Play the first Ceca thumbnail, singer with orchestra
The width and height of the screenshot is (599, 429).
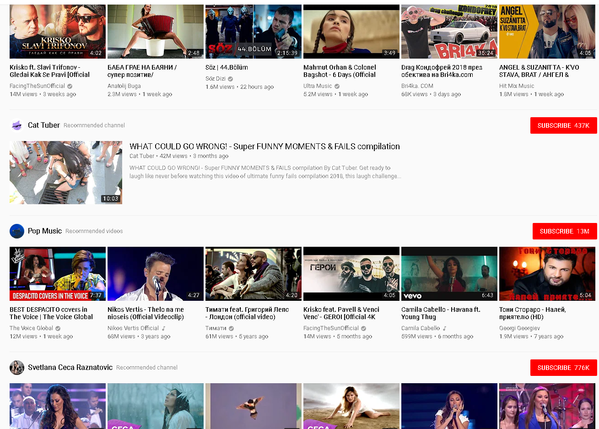click(58, 406)
